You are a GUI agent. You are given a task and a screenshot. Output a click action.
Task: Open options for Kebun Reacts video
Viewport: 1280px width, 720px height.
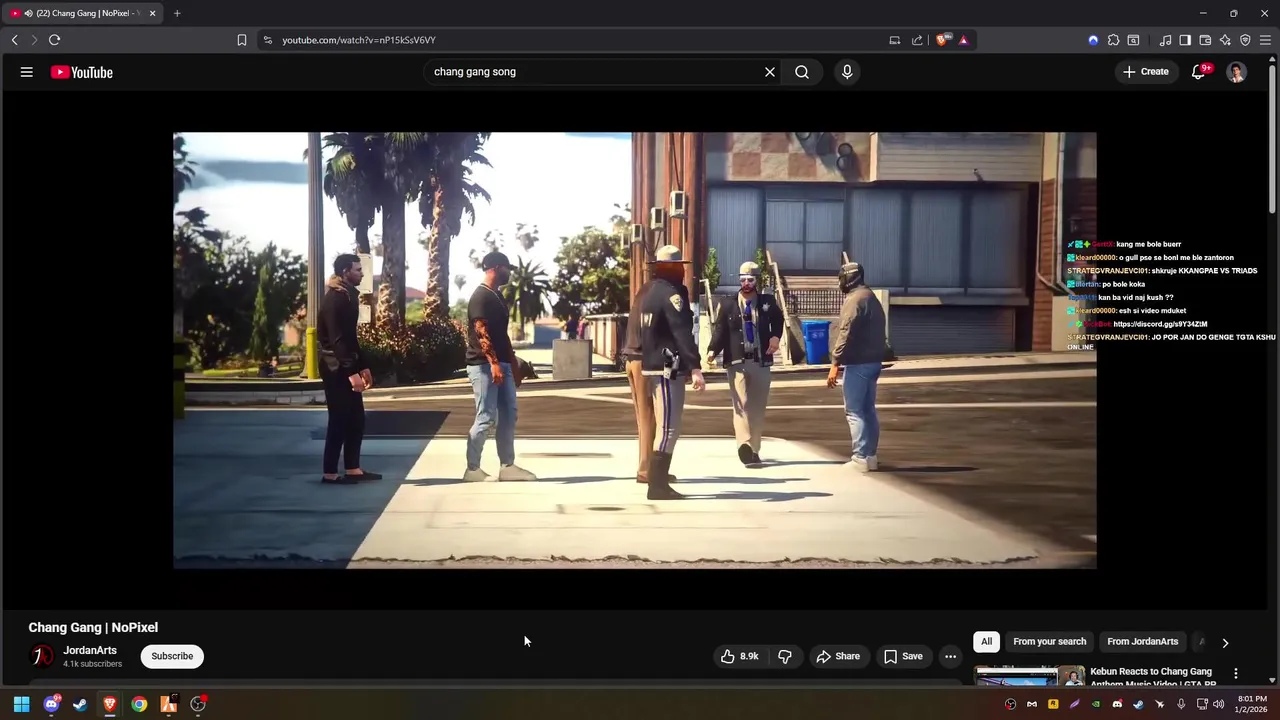[1236, 673]
